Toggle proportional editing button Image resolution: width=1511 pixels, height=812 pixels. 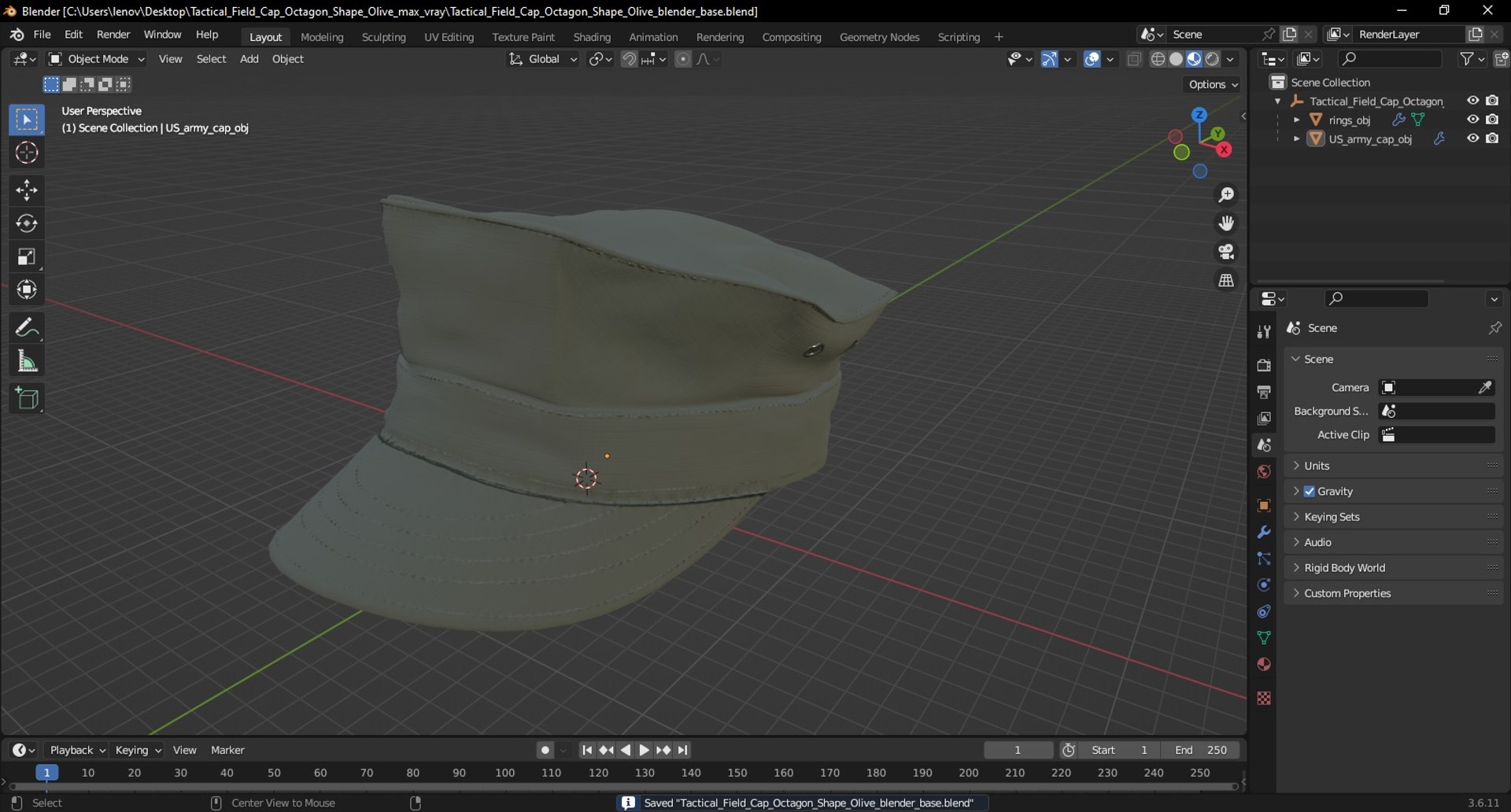[x=683, y=59]
